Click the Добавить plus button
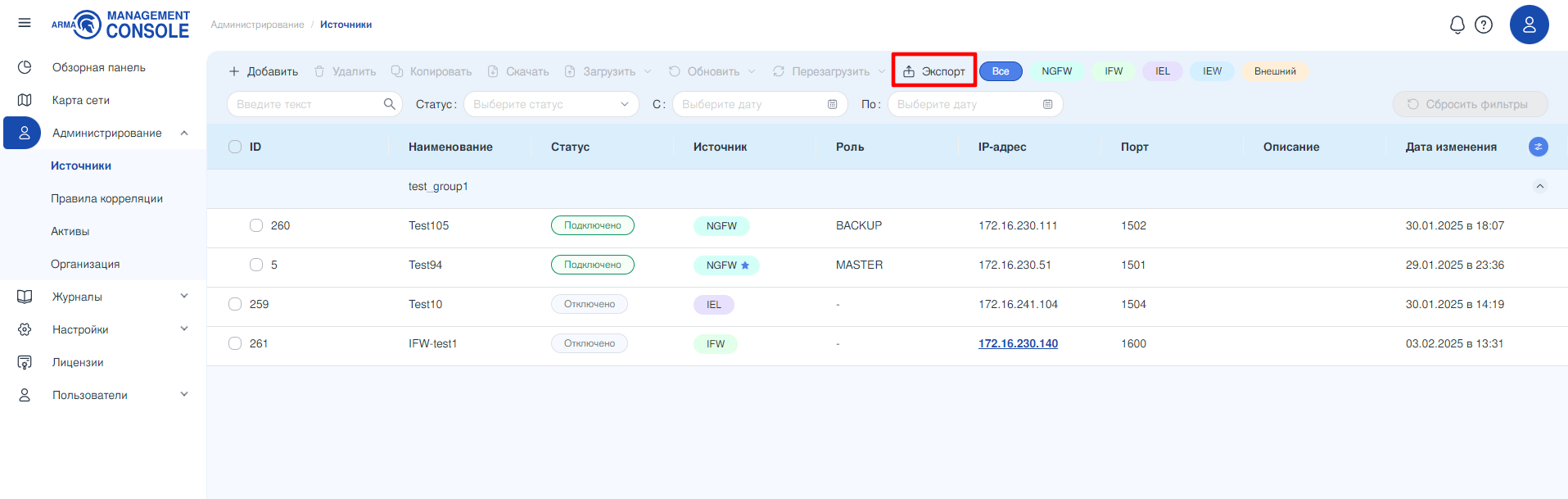 pyautogui.click(x=263, y=71)
